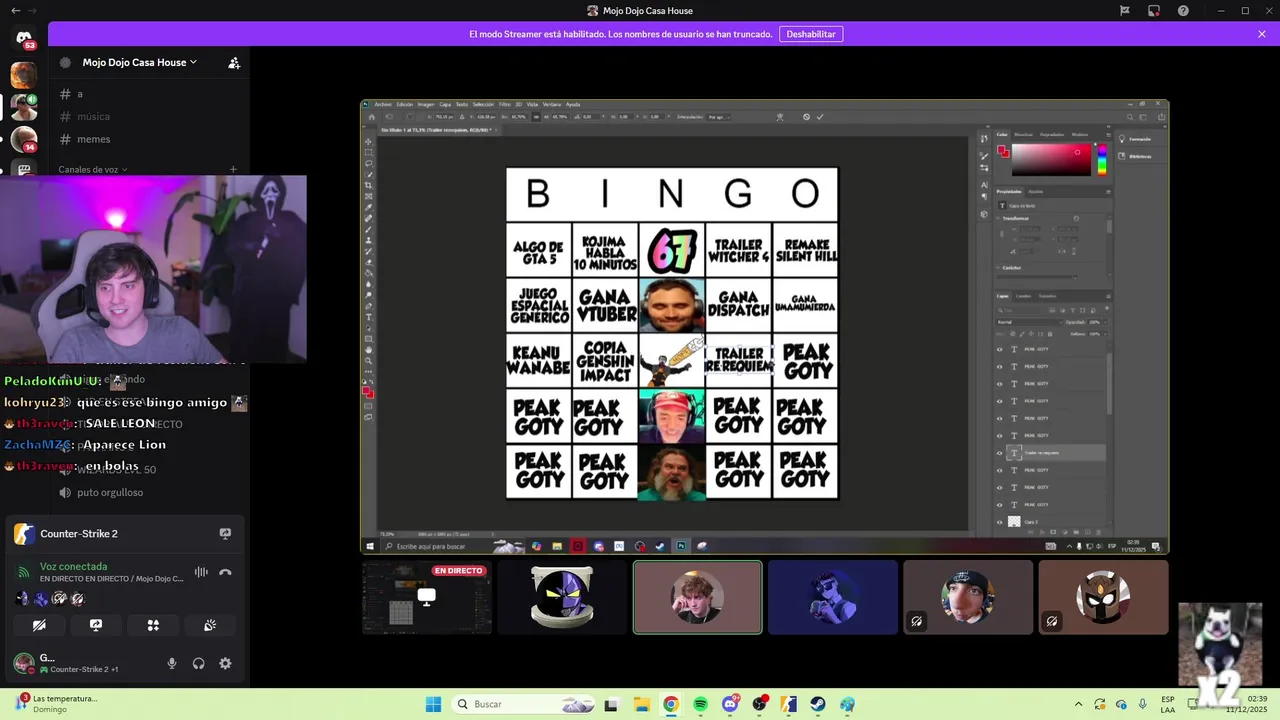Open Discord help question-mark icon
The width and height of the screenshot is (1280, 720).
[x=1183, y=11]
